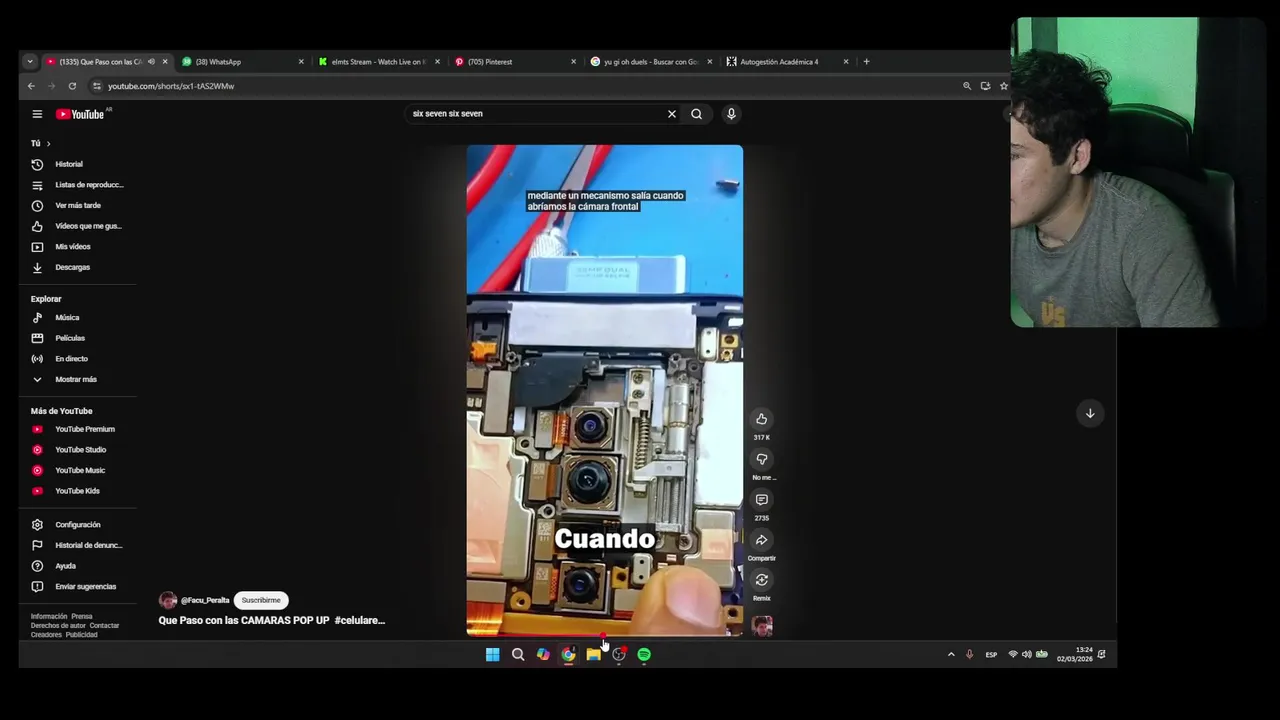The width and height of the screenshot is (1280, 720).
Task: Open the @Facu_Peralta channel
Action: [x=205, y=600]
